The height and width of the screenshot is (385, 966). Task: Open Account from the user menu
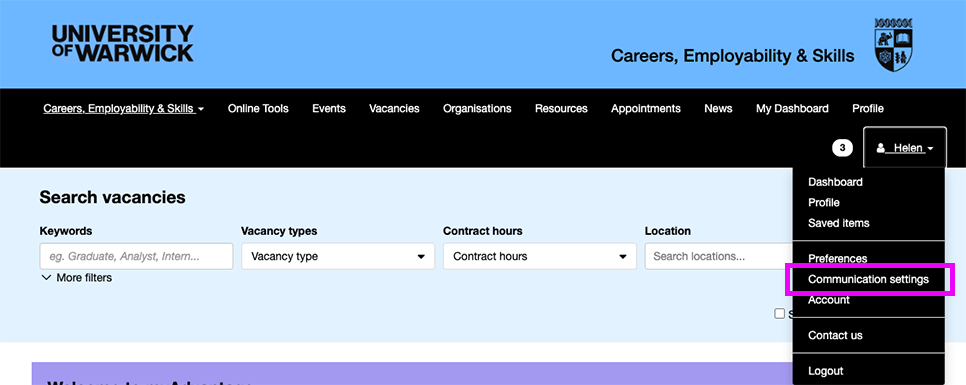coord(829,300)
